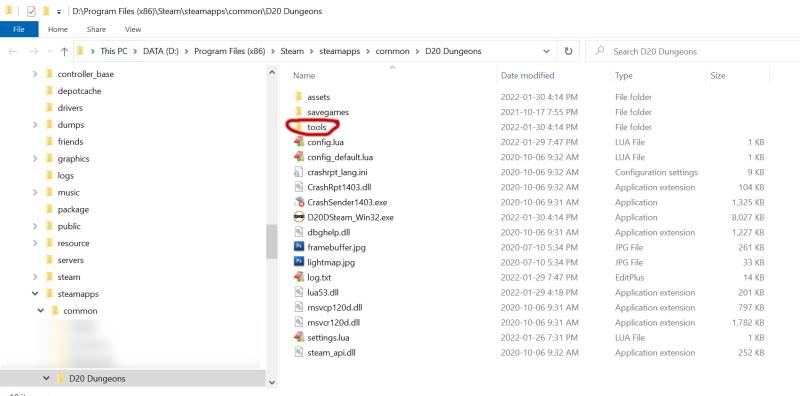Screen dimensions: 800x396
Task: Go up one folder level arrow
Action: tap(64, 51)
